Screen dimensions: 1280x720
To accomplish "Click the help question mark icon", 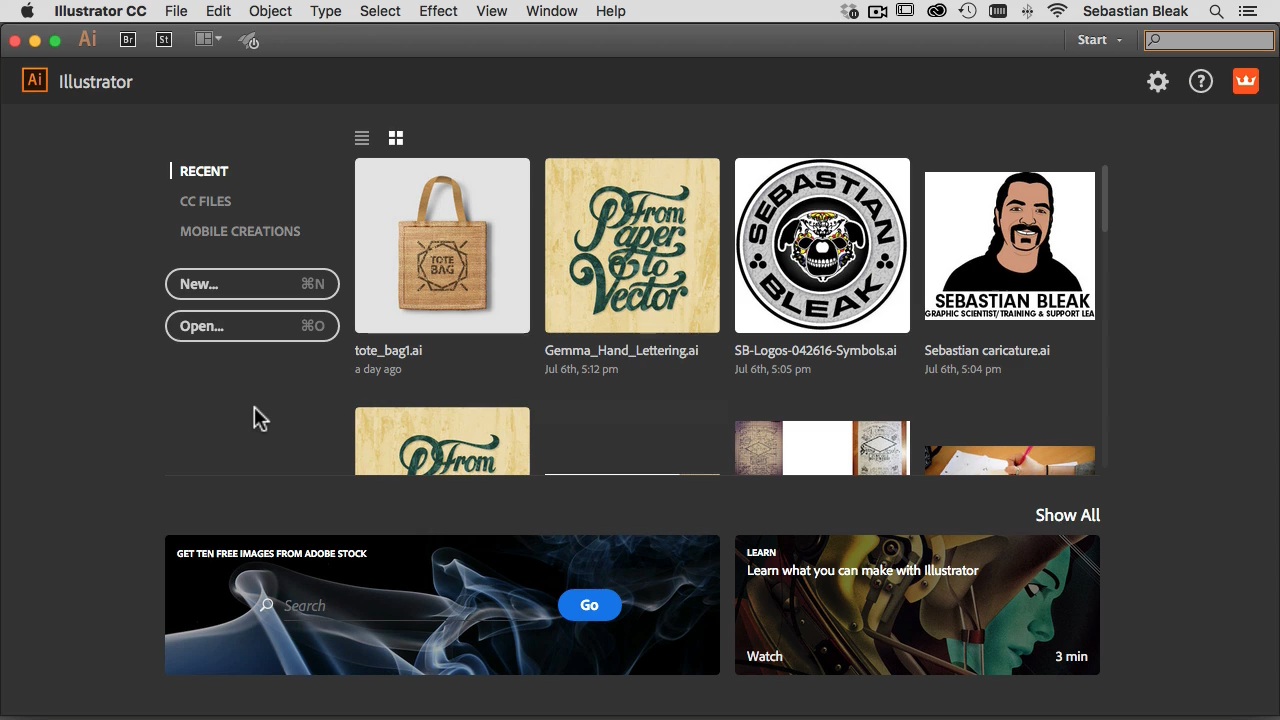I will [1200, 82].
